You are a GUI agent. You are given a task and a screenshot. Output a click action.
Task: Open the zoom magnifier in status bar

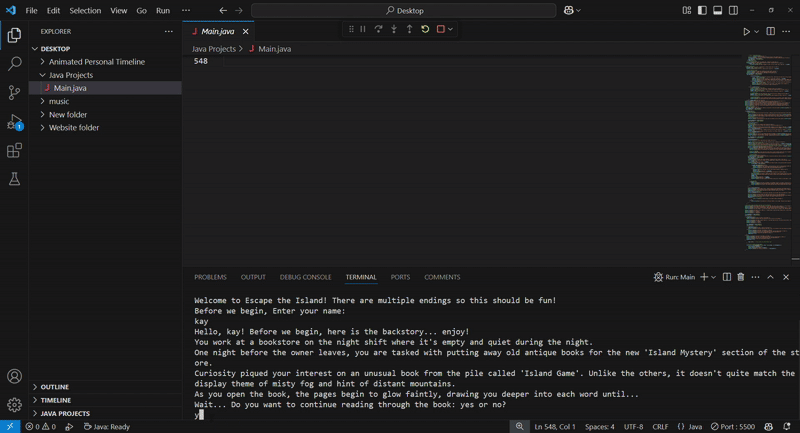click(x=519, y=427)
